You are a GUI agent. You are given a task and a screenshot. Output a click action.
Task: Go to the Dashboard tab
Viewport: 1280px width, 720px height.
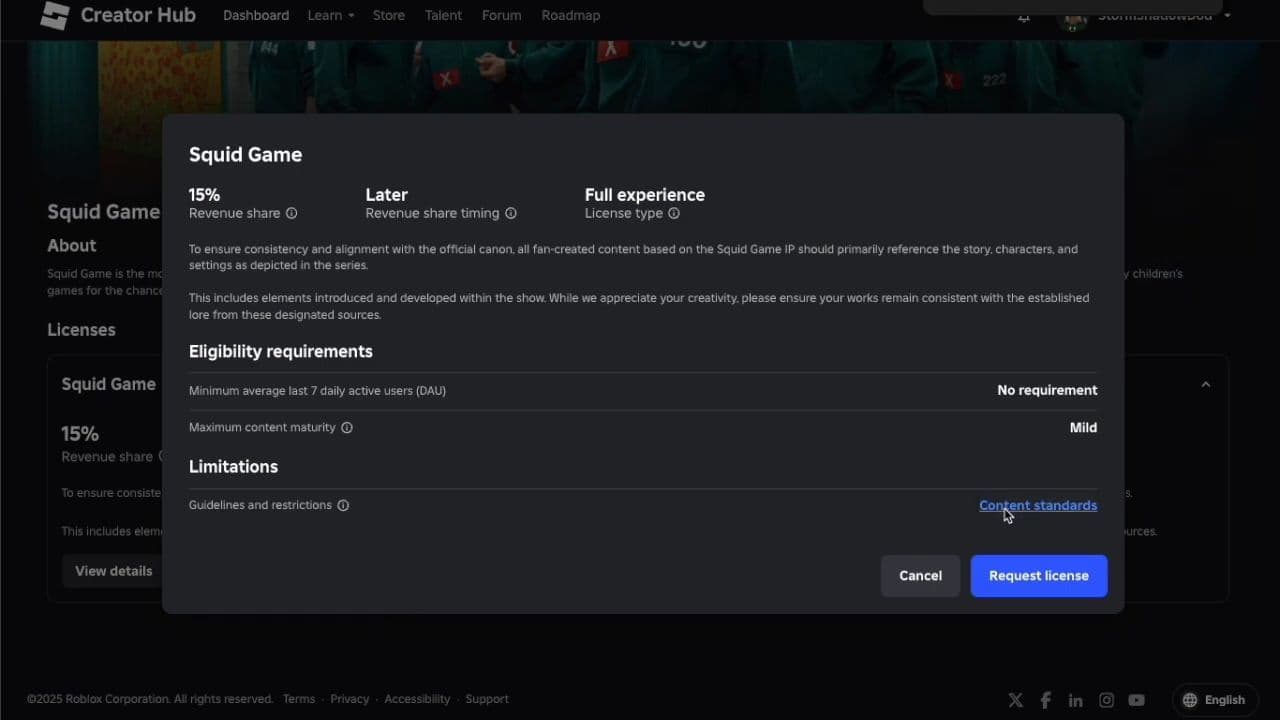[256, 15]
